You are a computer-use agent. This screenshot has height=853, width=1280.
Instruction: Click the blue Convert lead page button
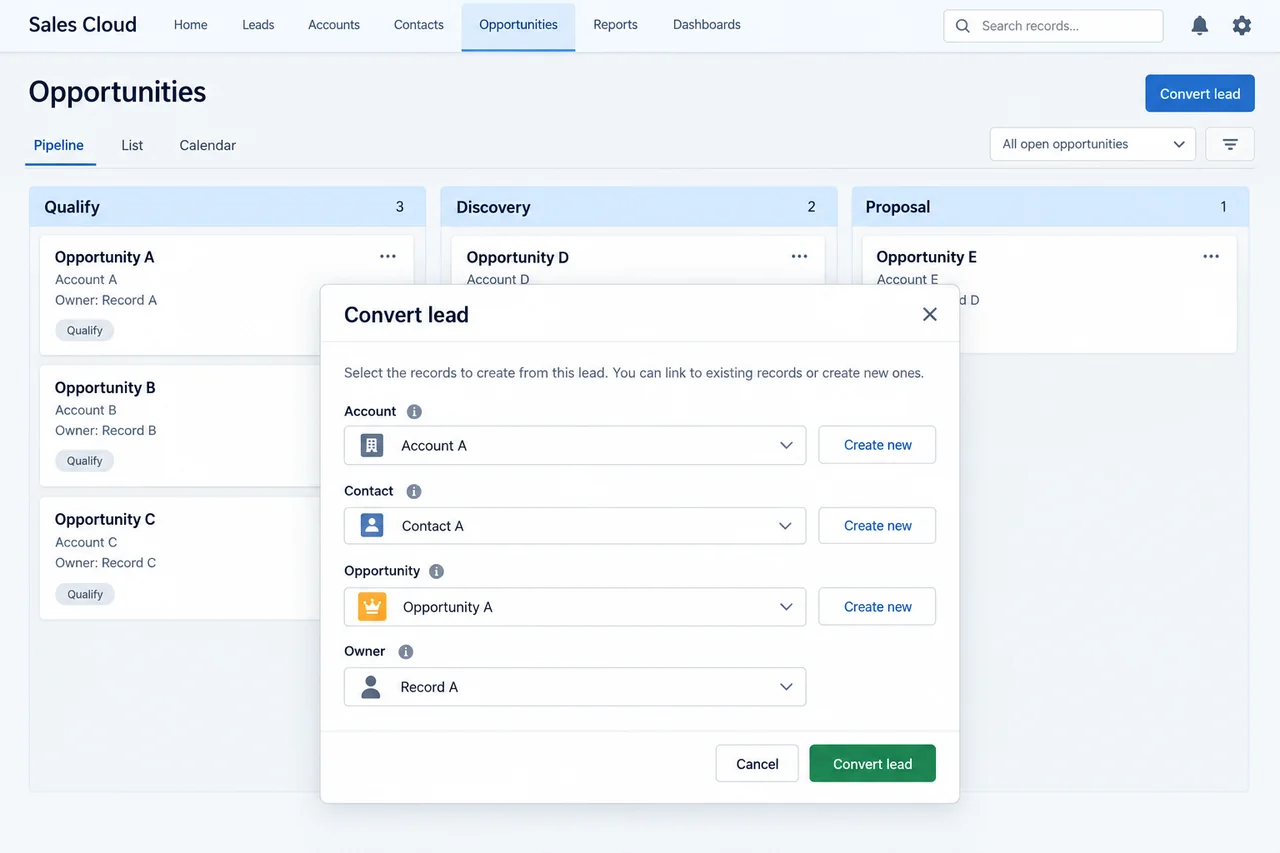[1200, 94]
